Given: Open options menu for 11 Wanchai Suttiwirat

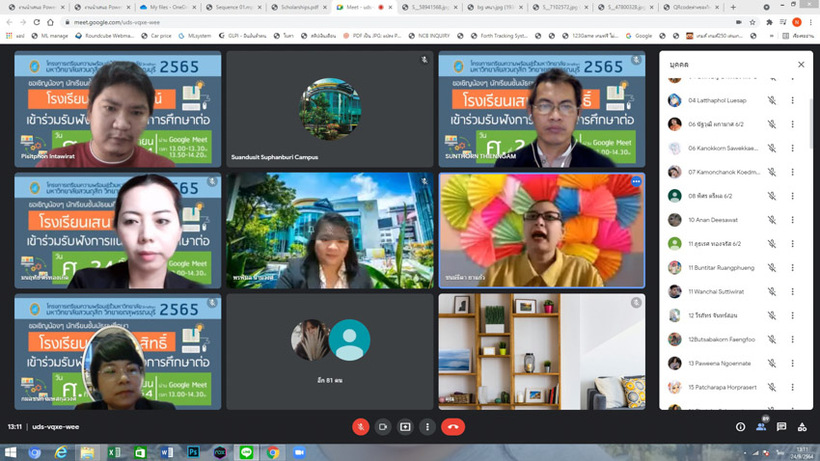Looking at the screenshot, I should coord(793,291).
